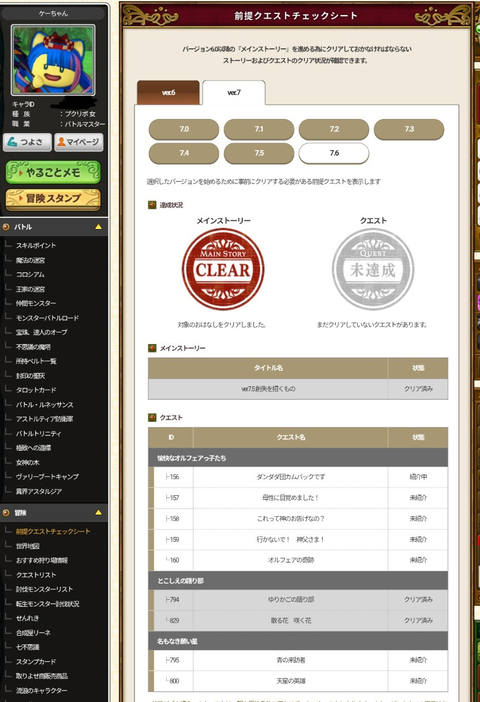Click the icon beside メインストーリー table heading
The image size is (480, 702).
(152, 348)
